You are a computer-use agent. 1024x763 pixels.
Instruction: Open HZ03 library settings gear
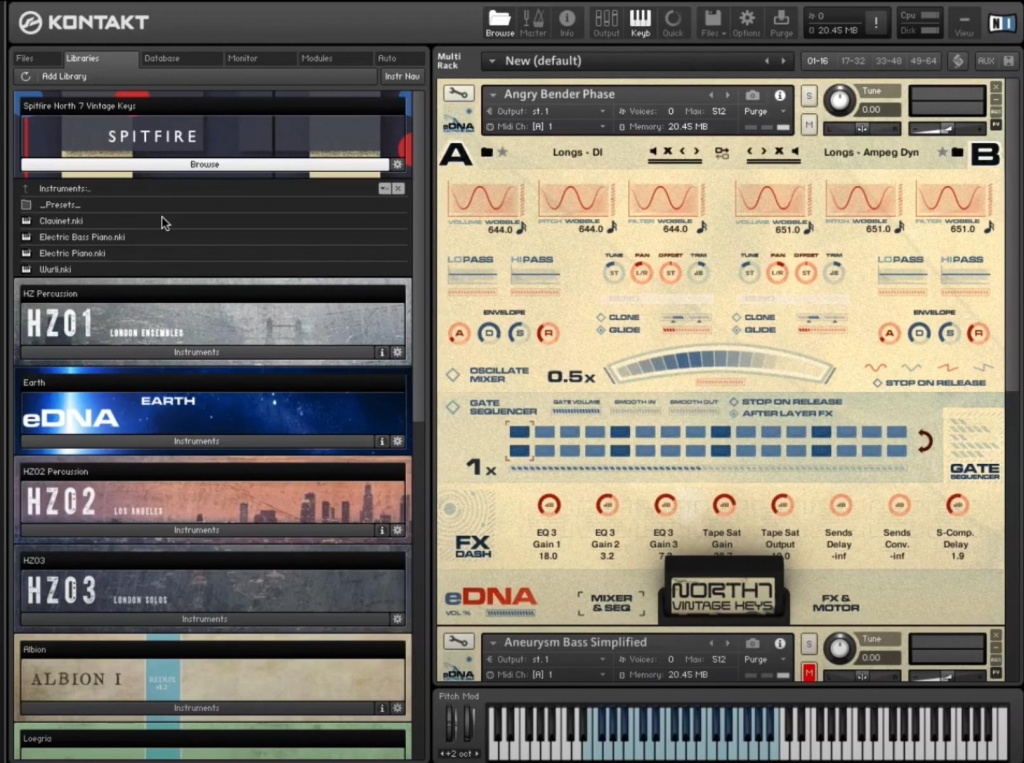coord(397,619)
